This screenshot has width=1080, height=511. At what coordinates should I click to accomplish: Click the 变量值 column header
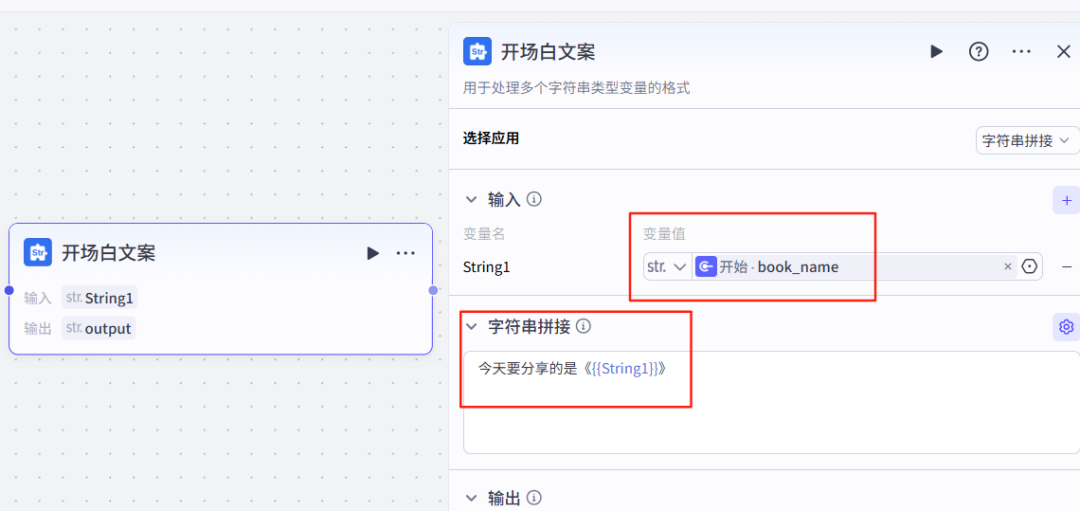pos(664,234)
